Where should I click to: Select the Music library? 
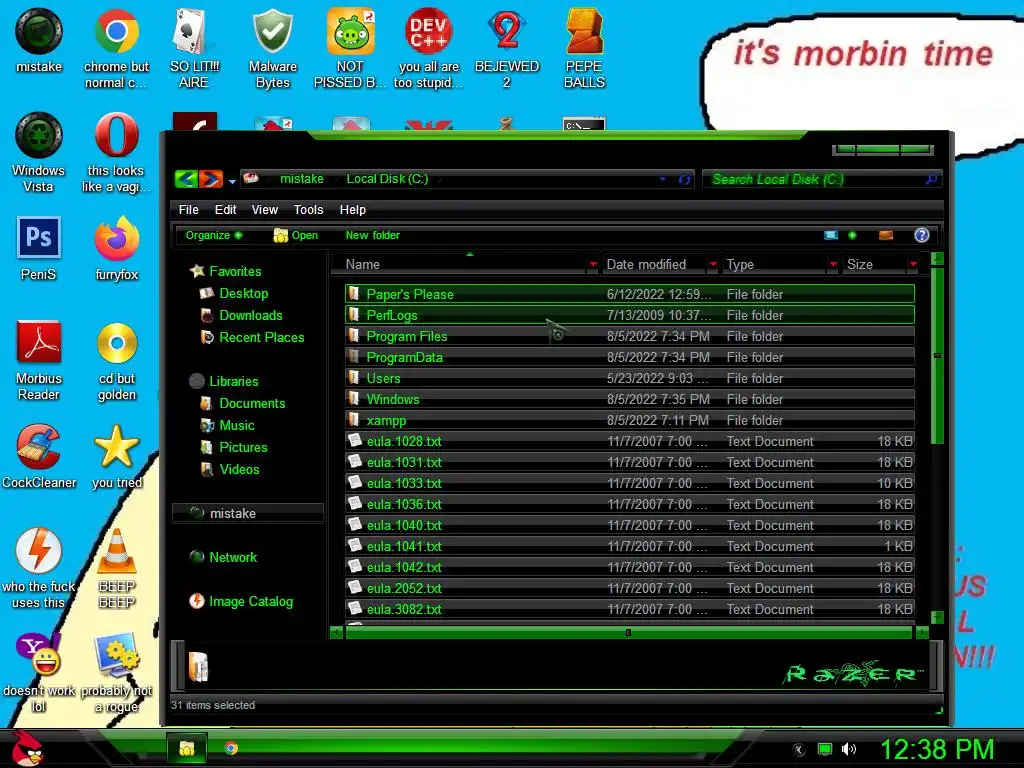pos(236,426)
